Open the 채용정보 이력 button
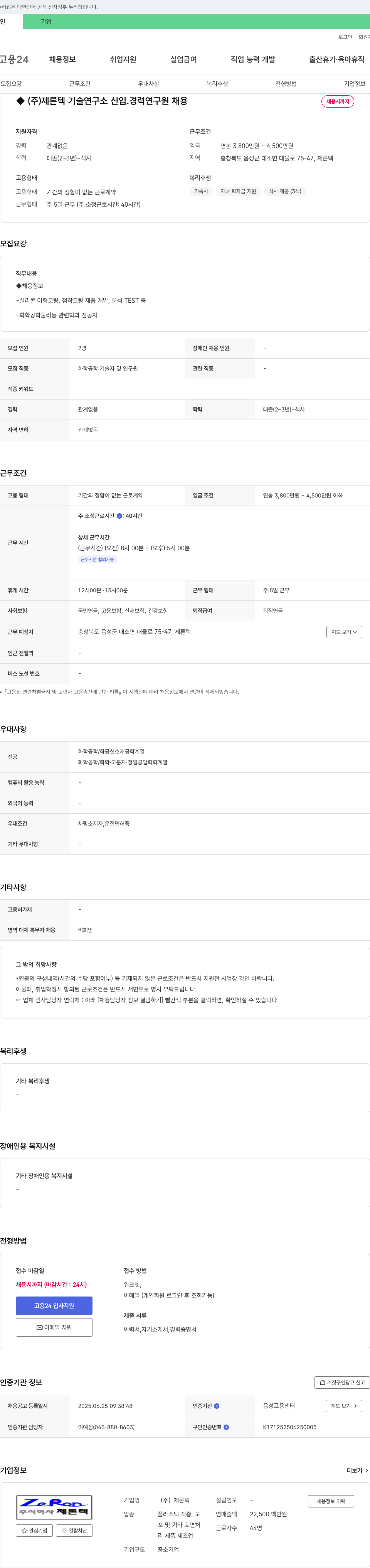 [x=331, y=1501]
